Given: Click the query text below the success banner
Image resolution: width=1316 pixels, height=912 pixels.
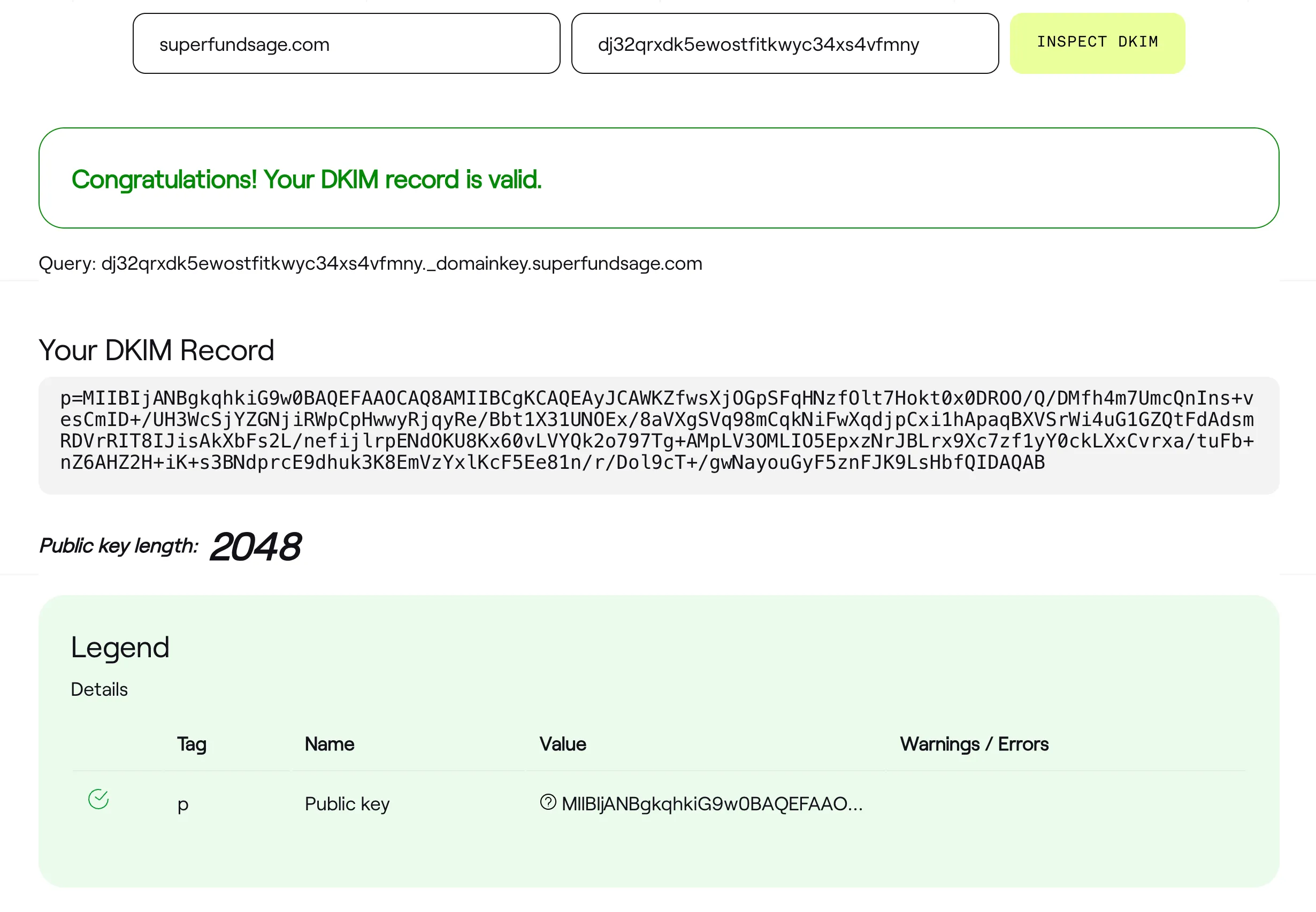Looking at the screenshot, I should point(370,263).
